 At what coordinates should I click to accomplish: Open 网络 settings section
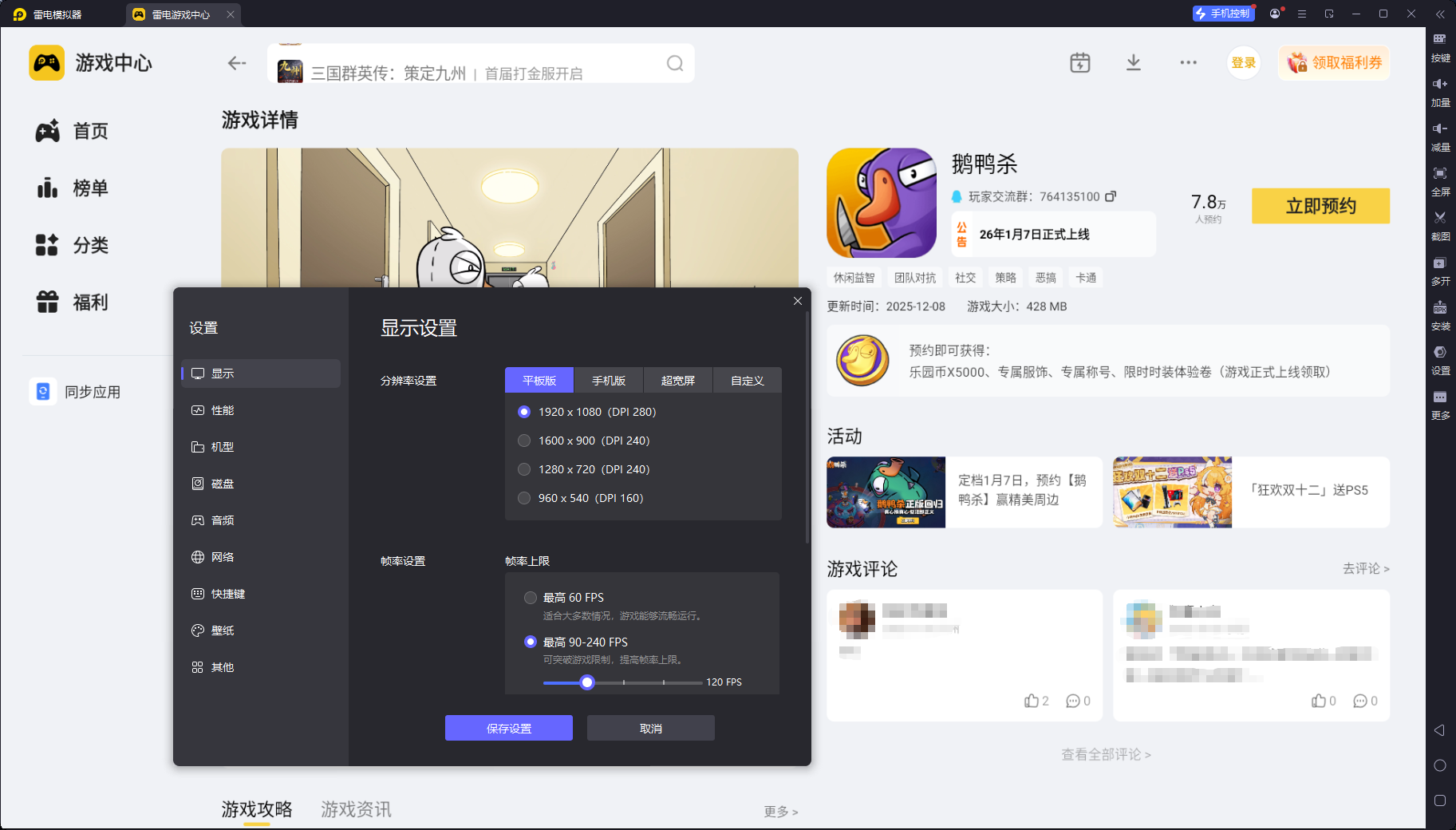point(261,557)
